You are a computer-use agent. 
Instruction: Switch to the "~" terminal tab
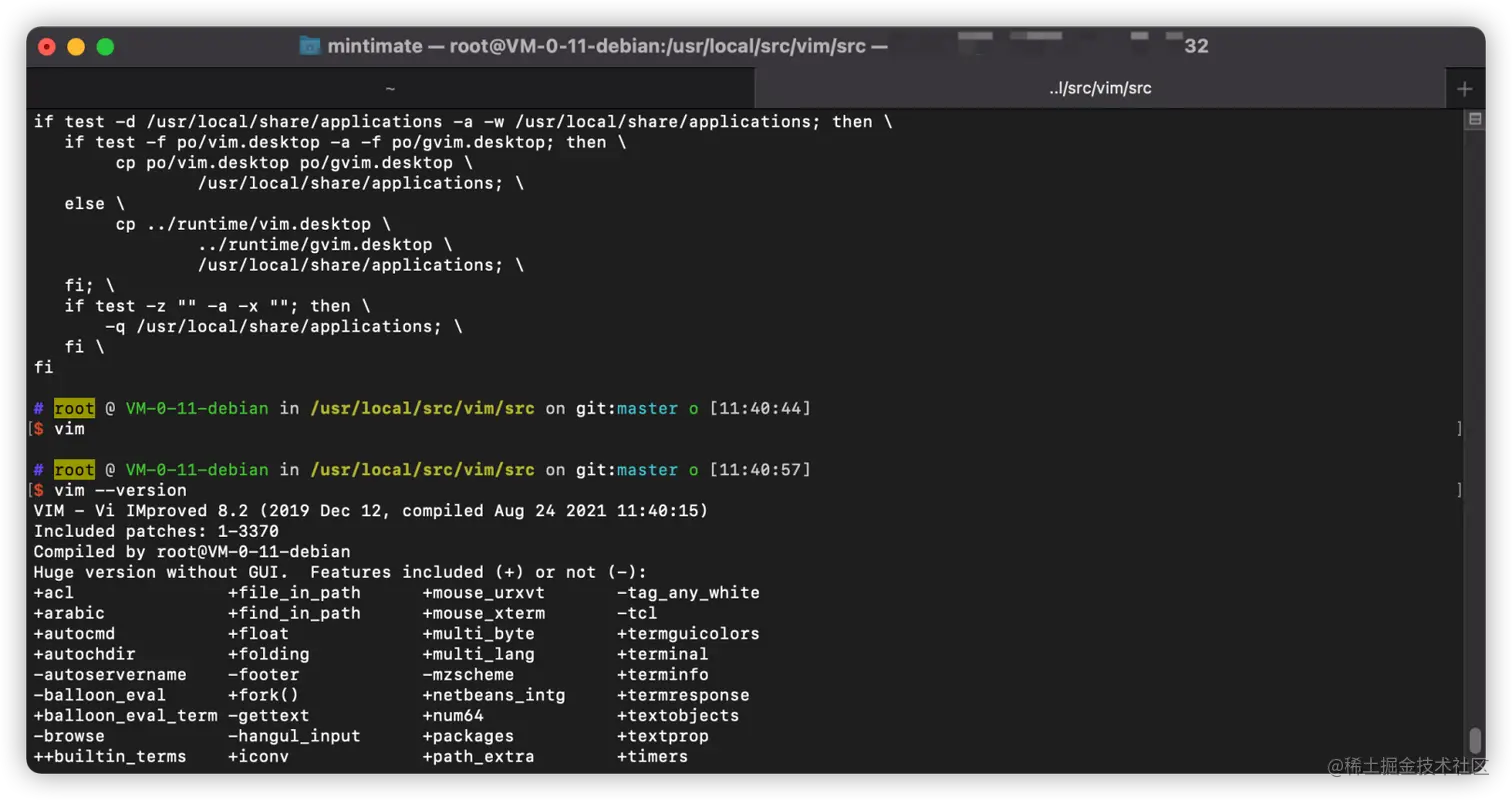tap(390, 88)
